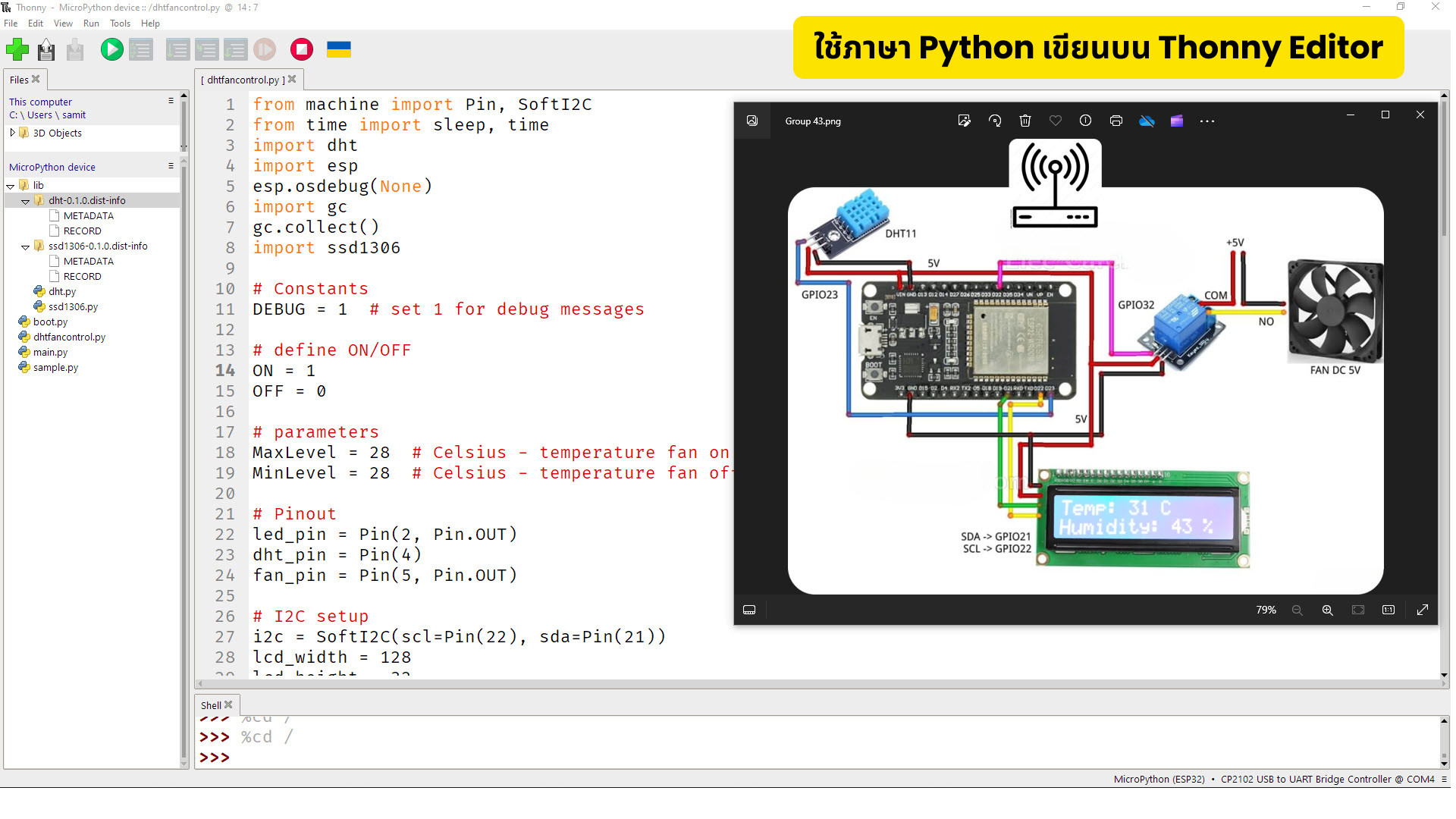Viewport: 1456px width, 819px height.
Task: Delete Group 43.png with trash icon
Action: click(1025, 121)
